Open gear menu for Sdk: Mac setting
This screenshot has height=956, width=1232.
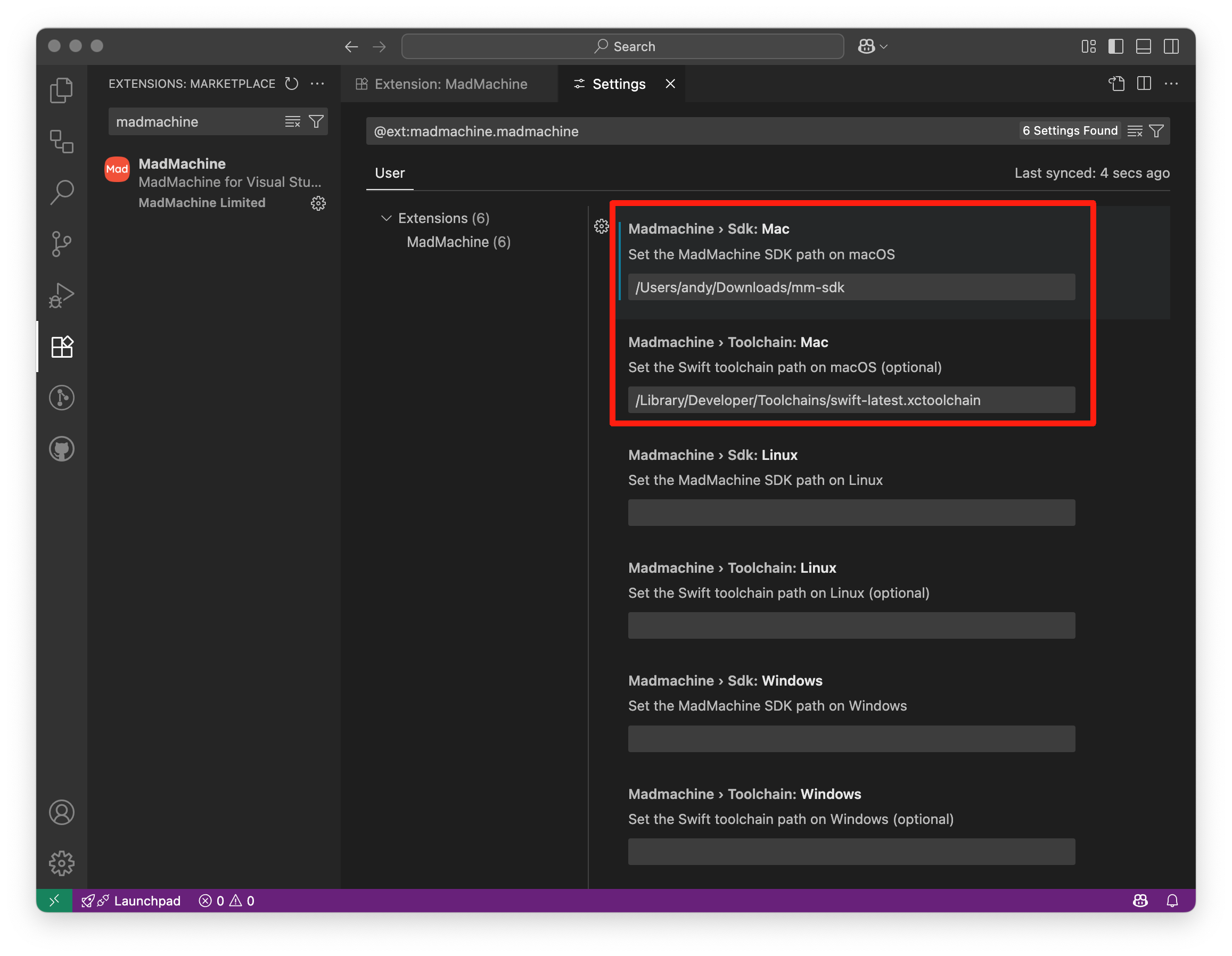coord(601,227)
